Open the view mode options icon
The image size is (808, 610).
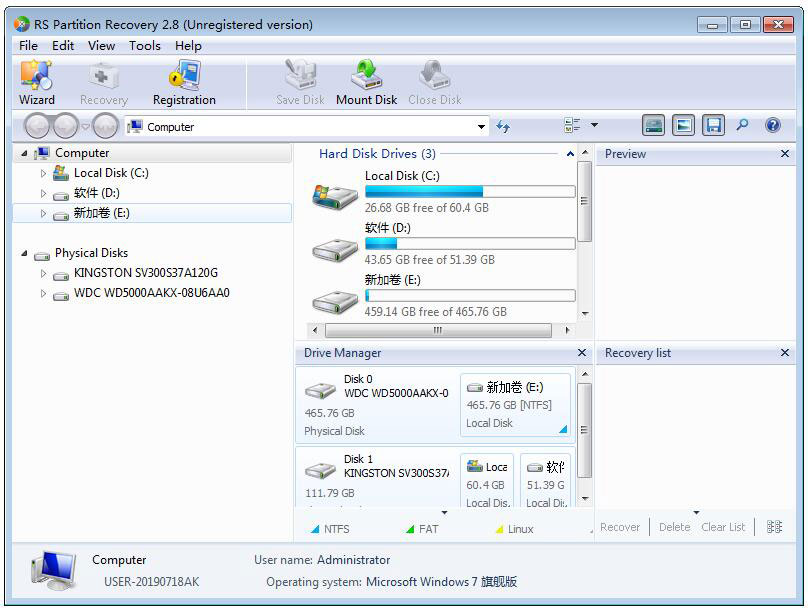[x=572, y=125]
